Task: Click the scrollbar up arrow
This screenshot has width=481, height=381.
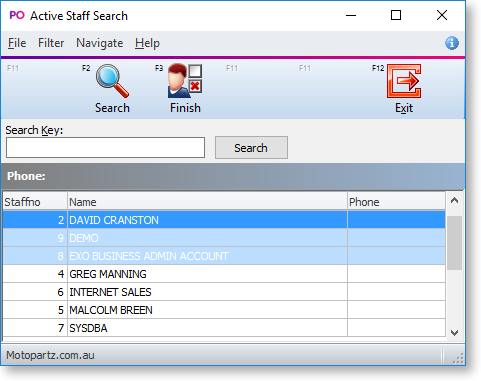Action: click(x=454, y=200)
